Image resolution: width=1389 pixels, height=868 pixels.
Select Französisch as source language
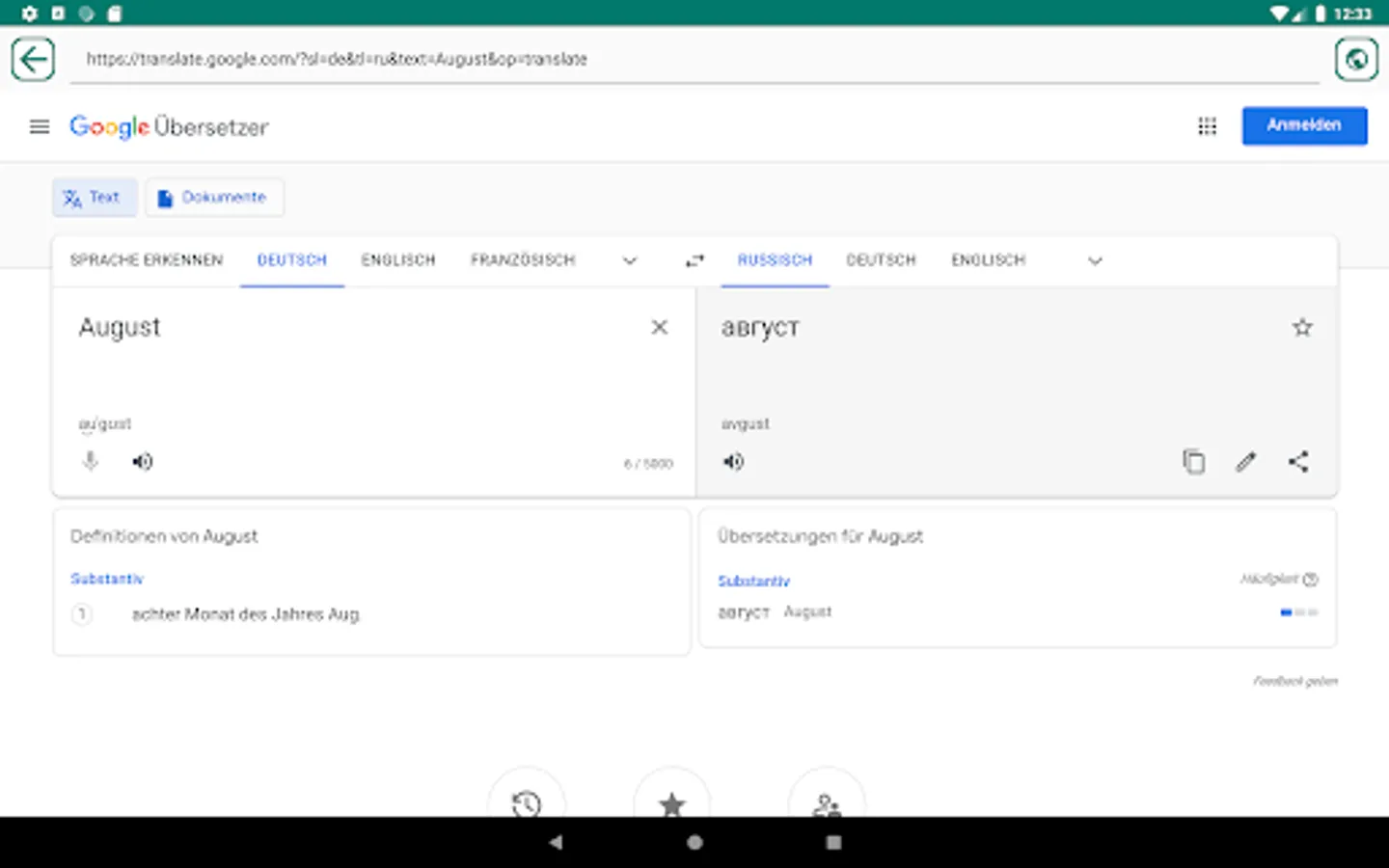(x=523, y=260)
